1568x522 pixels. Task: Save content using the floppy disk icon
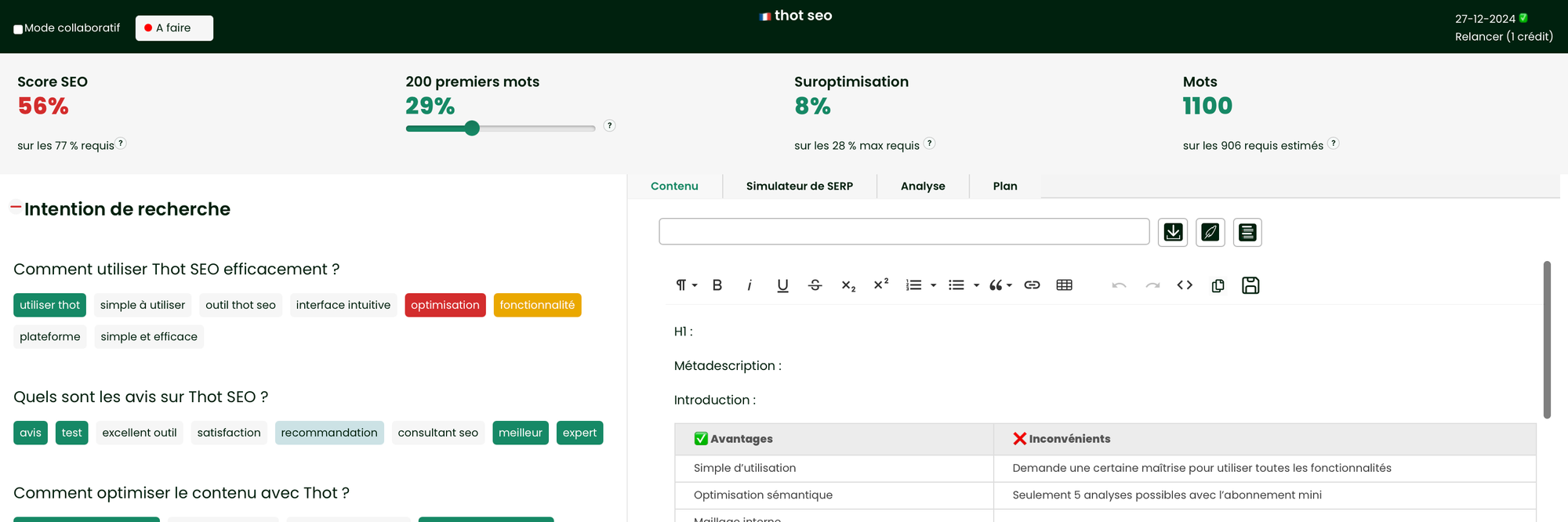(1250, 285)
